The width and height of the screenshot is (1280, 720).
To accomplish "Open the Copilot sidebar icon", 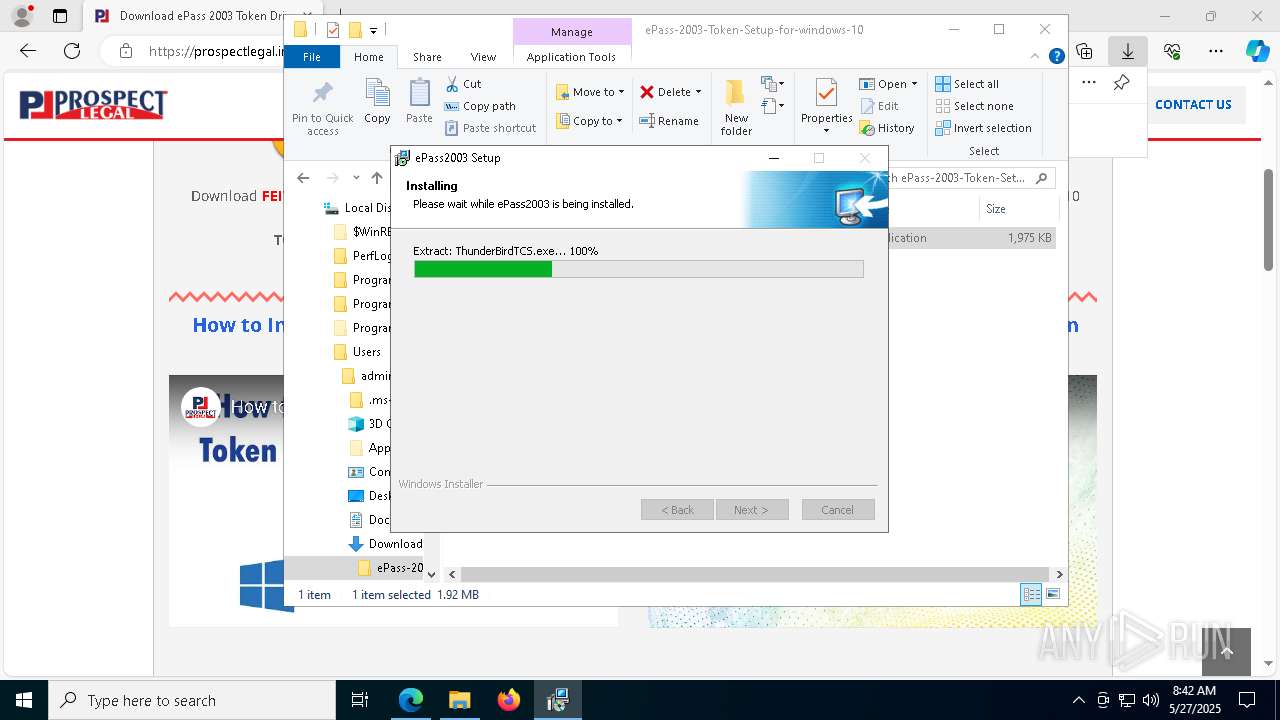I will coord(1257,51).
